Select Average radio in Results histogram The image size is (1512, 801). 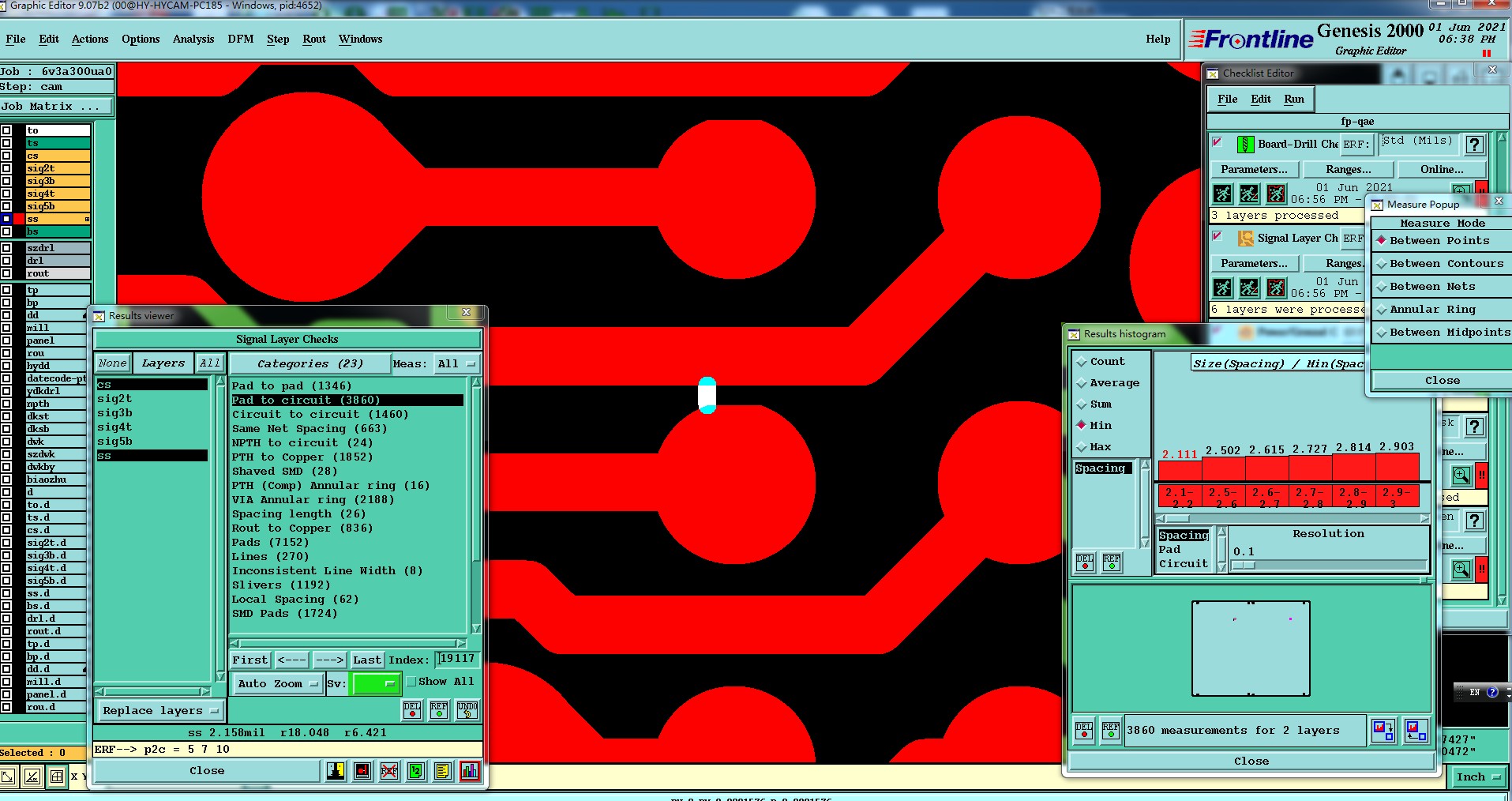click(1082, 383)
